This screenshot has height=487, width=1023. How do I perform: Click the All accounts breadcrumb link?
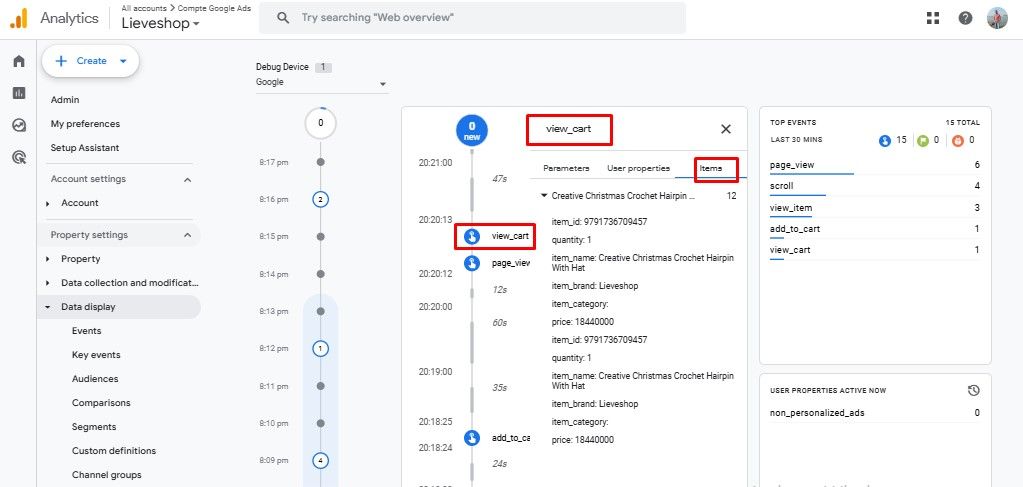[x=144, y=8]
